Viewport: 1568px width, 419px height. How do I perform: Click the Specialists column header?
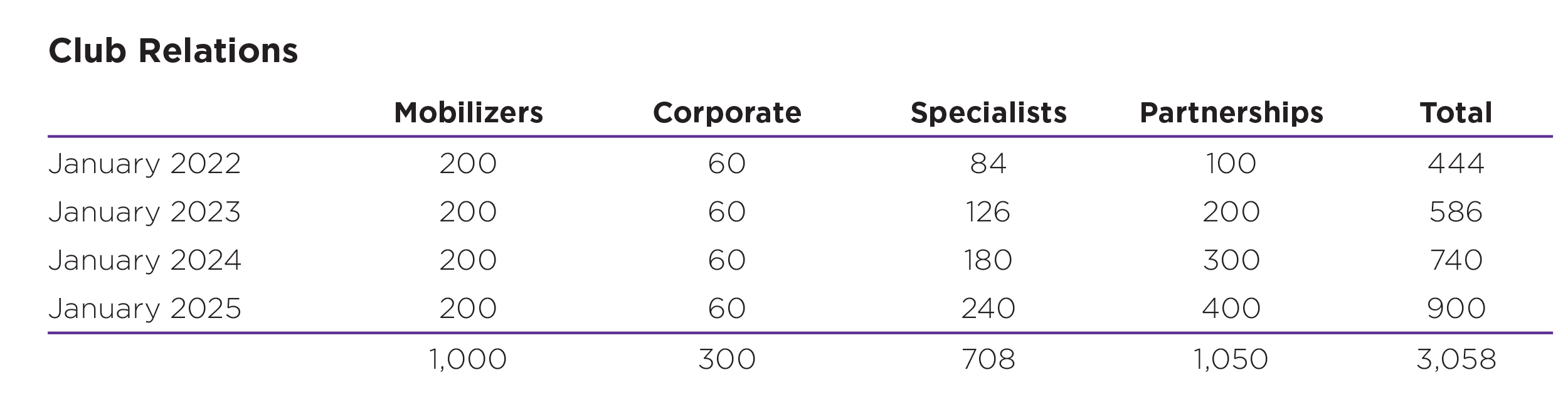click(988, 113)
